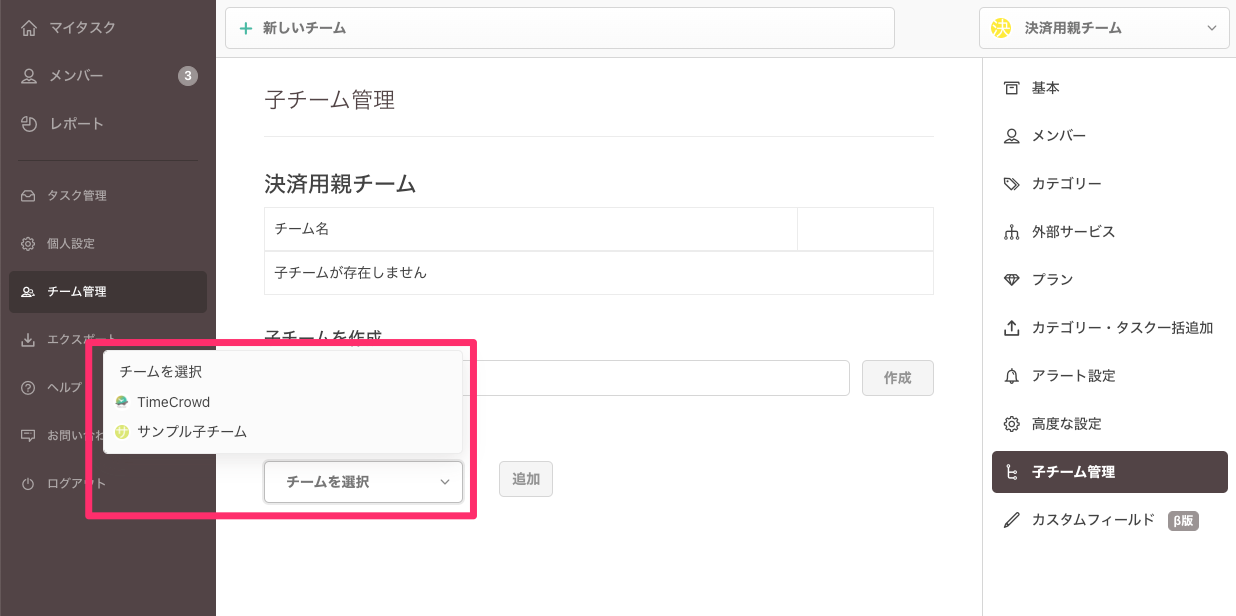Click the gear icon beside 高度な設定
Image resolution: width=1236 pixels, height=616 pixels.
pyautogui.click(x=1011, y=424)
